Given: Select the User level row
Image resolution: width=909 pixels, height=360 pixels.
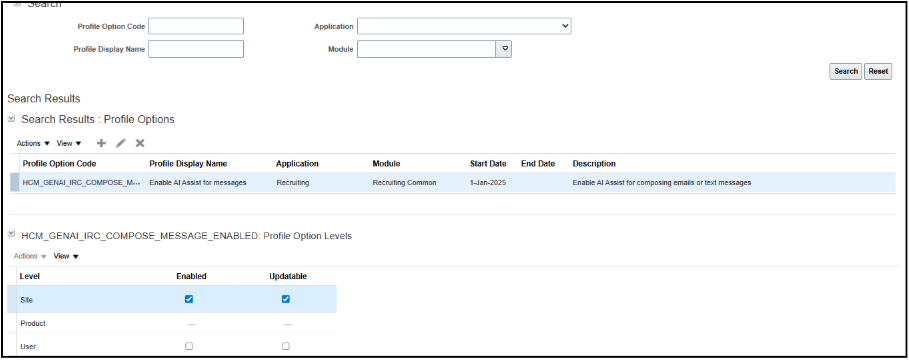Looking at the screenshot, I should coord(172,346).
